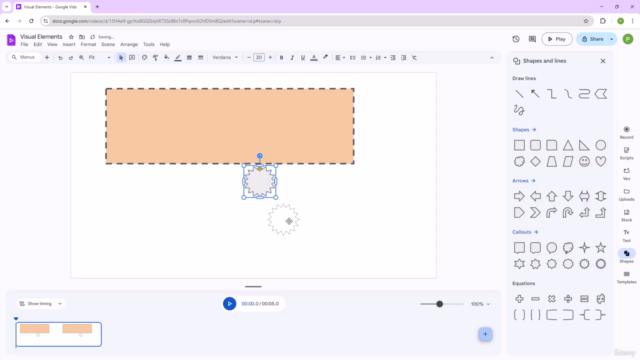Screen dimensions: 640x360
Task: Click the redo toolbar icon
Action: point(71,58)
